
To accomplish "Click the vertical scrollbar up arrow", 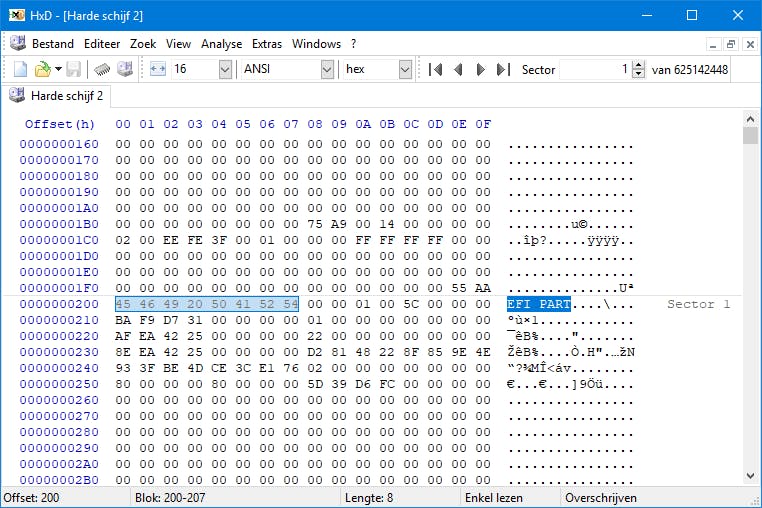I will (x=750, y=119).
